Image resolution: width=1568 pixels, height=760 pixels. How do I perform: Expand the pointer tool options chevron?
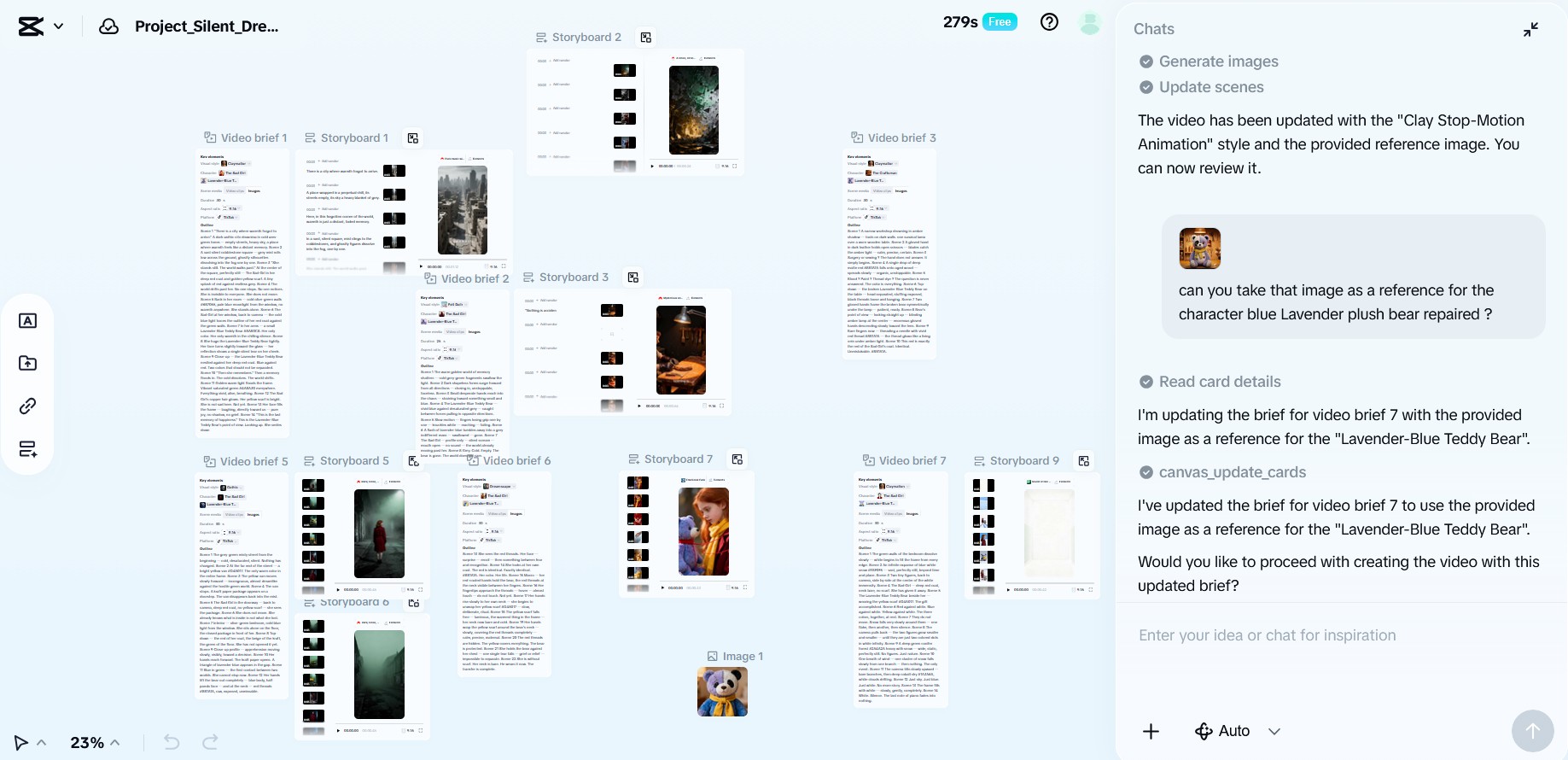(x=42, y=742)
